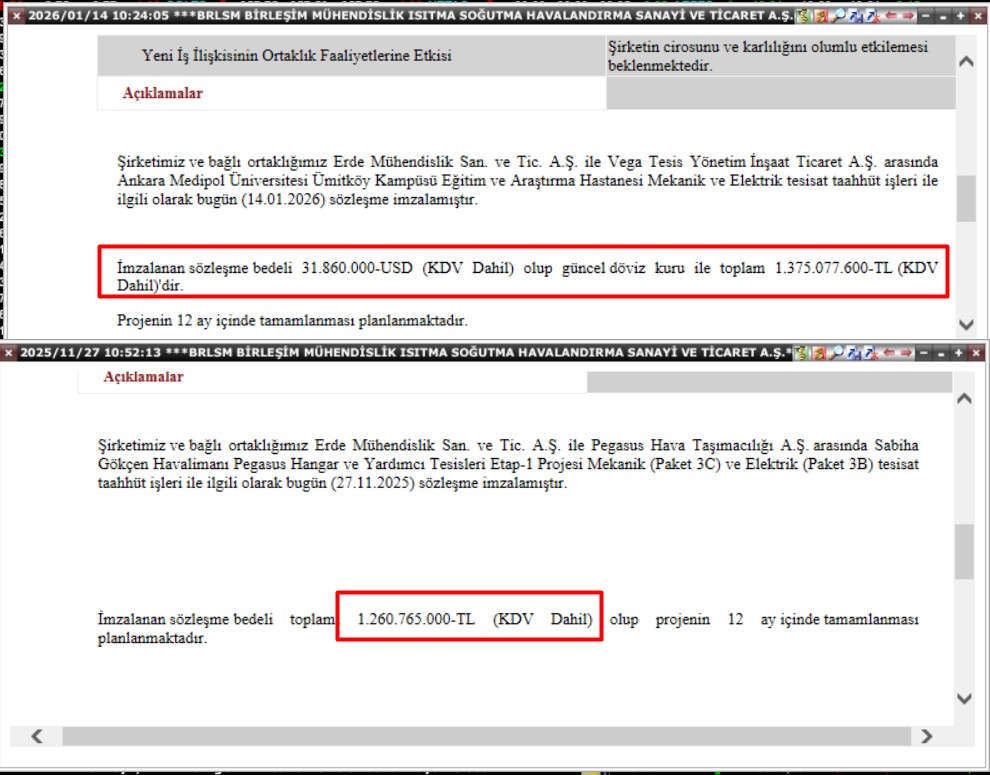990x775 pixels.
Task: Click the save shortcut icon in the 2026/01/14 window
Action: [x=856, y=16]
